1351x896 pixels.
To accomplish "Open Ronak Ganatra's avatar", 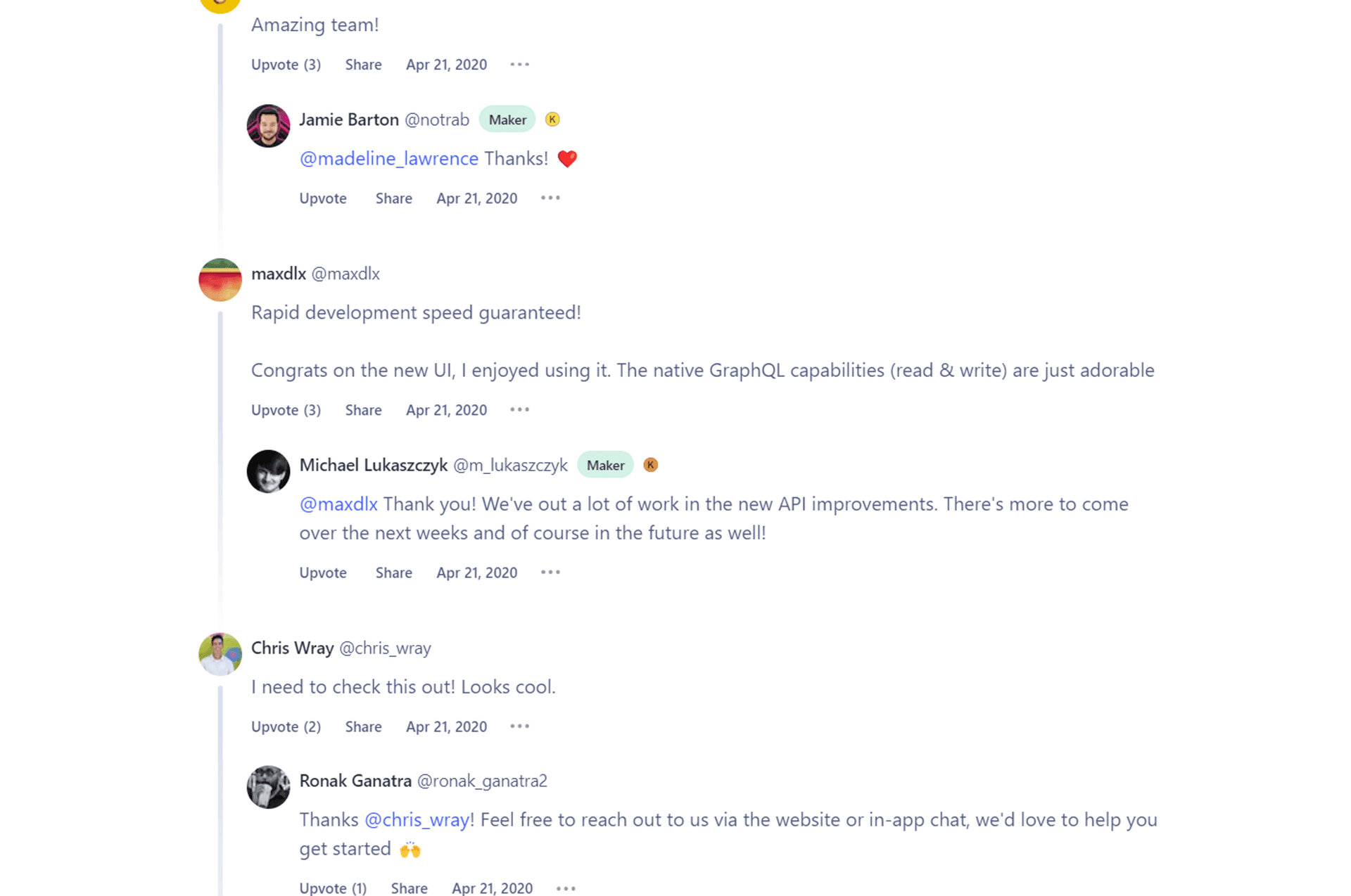I will (x=268, y=787).
